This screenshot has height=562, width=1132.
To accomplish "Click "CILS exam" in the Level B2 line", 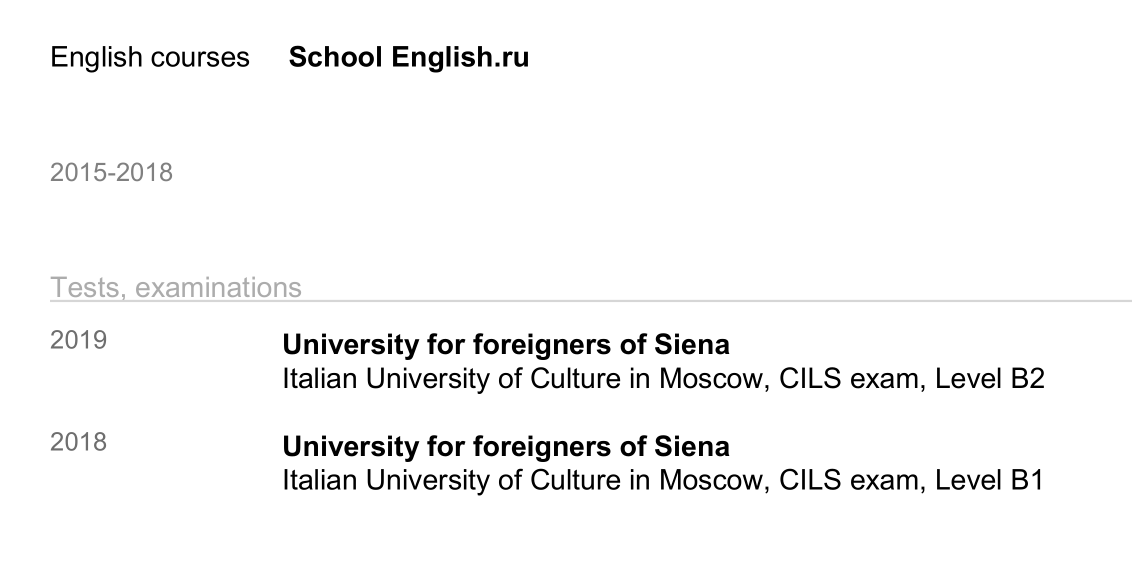I will pyautogui.click(x=848, y=380).
